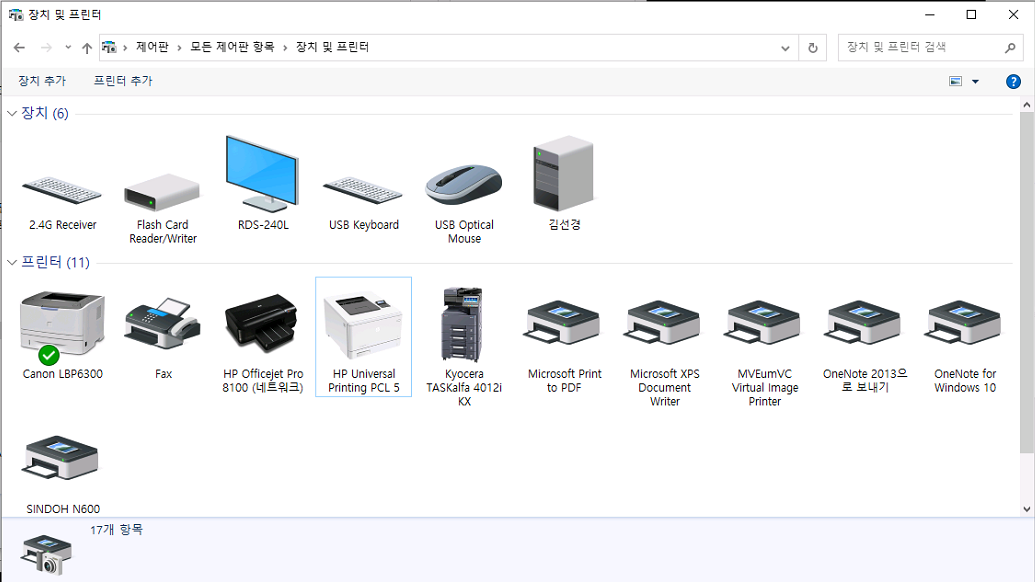The height and width of the screenshot is (582, 1035).
Task: Select Microsoft XPS Document Writer printer
Action: [664, 352]
